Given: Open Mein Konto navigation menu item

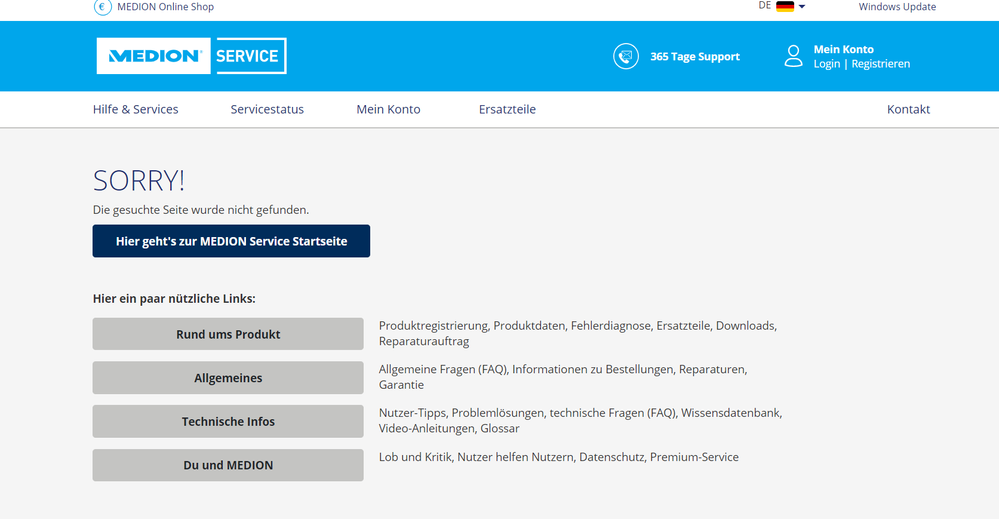Looking at the screenshot, I should click(388, 109).
